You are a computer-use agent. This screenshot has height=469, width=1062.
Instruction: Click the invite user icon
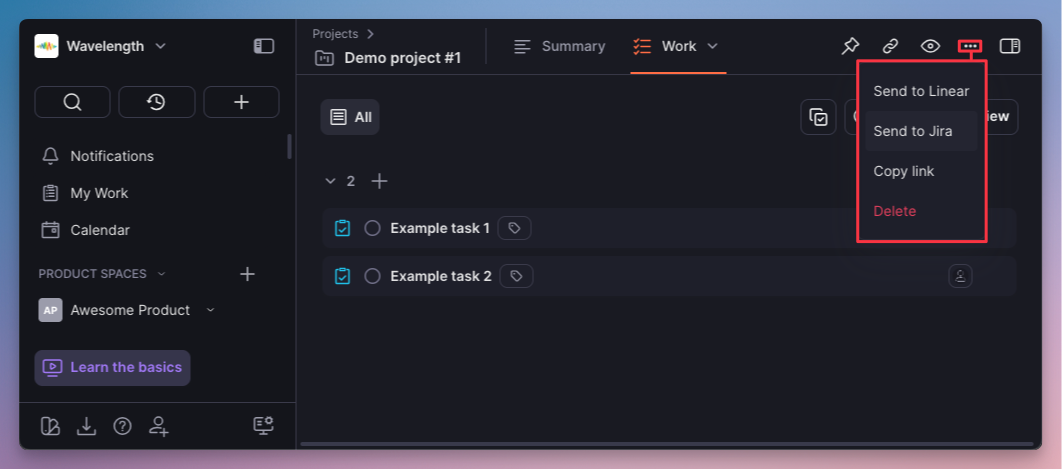[158, 426]
